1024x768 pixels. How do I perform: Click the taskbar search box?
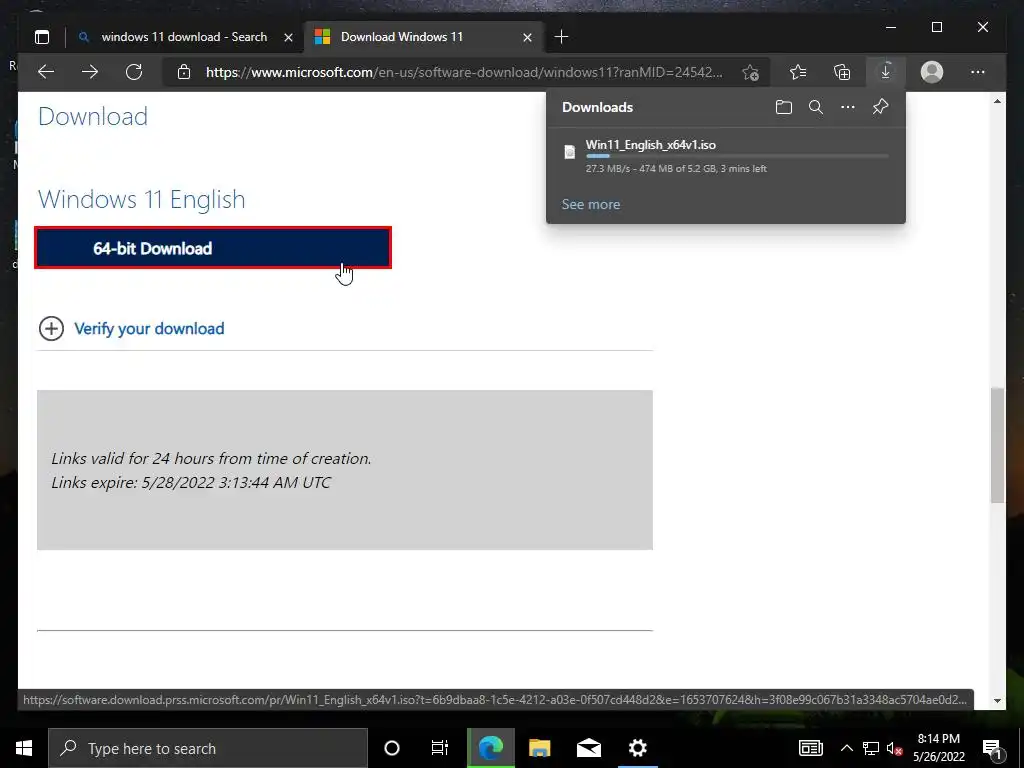tap(208, 748)
